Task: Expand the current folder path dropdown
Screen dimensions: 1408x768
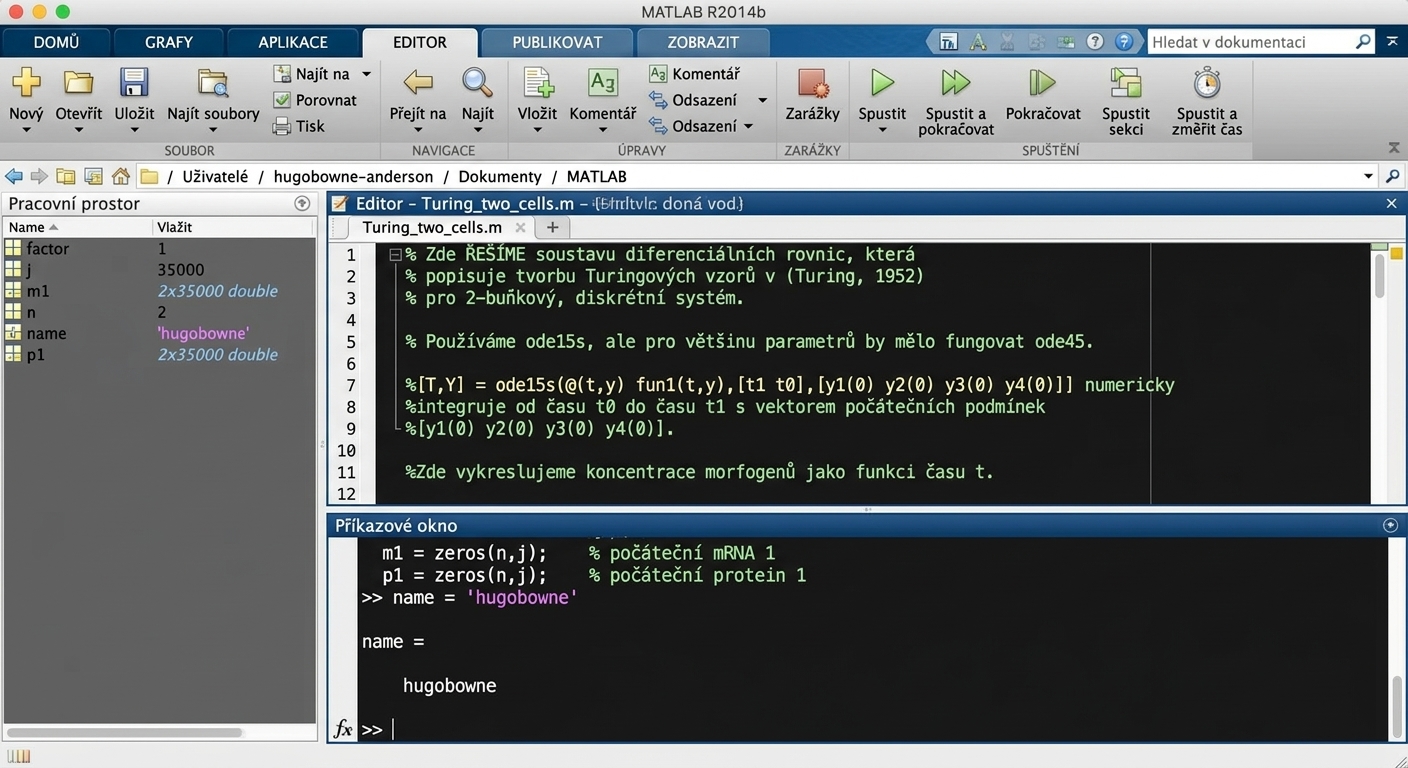Action: (x=1368, y=176)
